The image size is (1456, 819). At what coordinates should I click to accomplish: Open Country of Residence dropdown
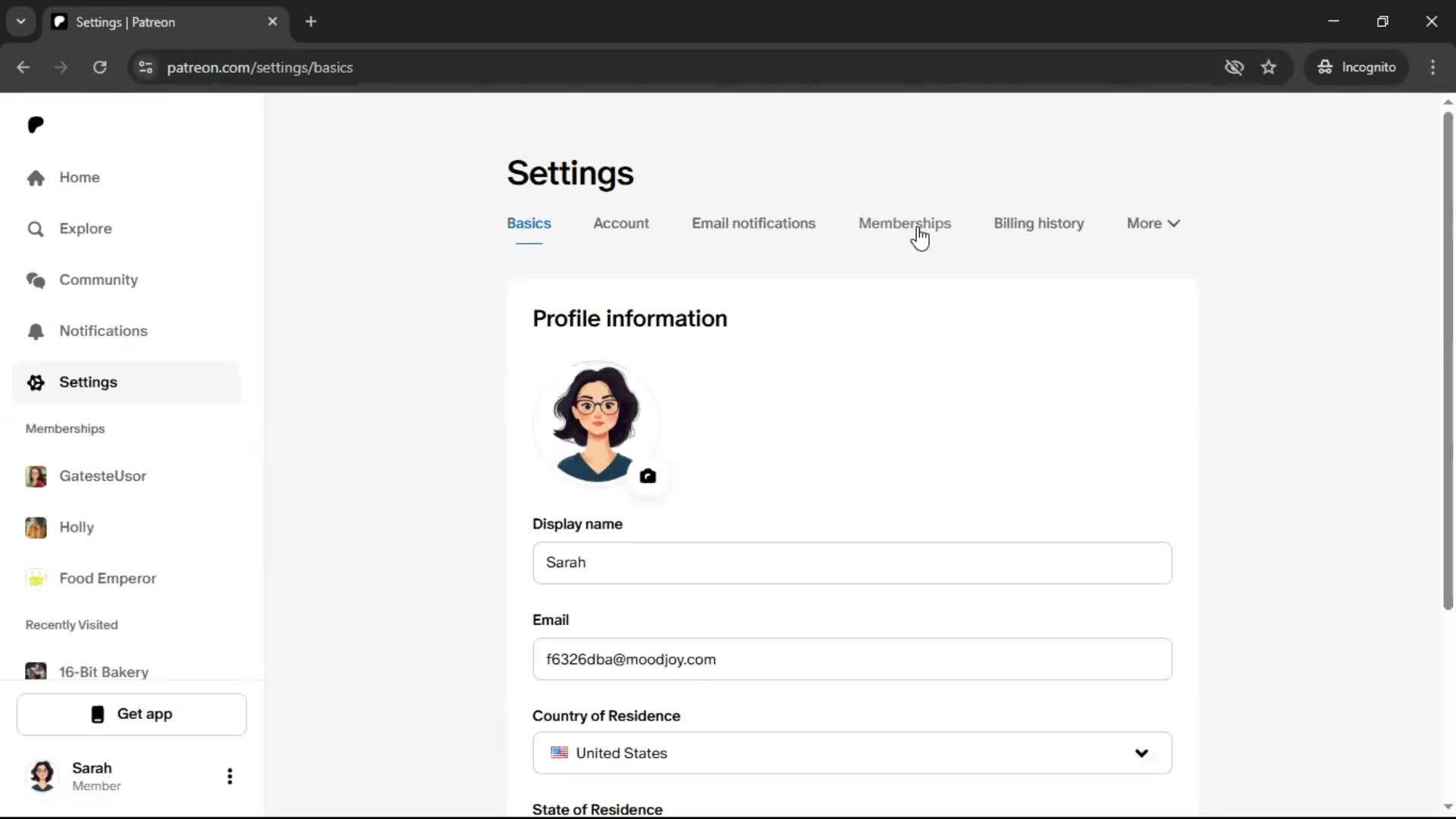click(852, 753)
